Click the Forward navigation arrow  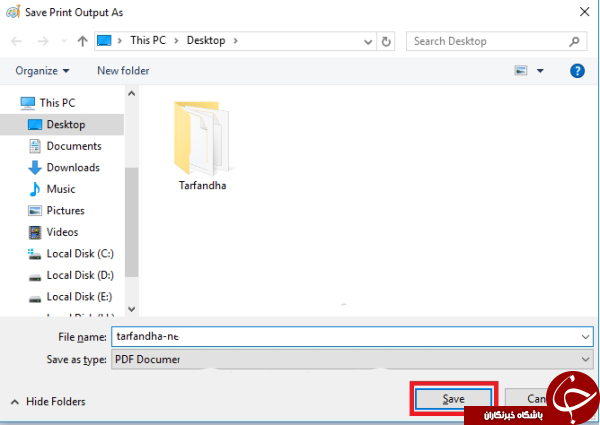point(43,41)
